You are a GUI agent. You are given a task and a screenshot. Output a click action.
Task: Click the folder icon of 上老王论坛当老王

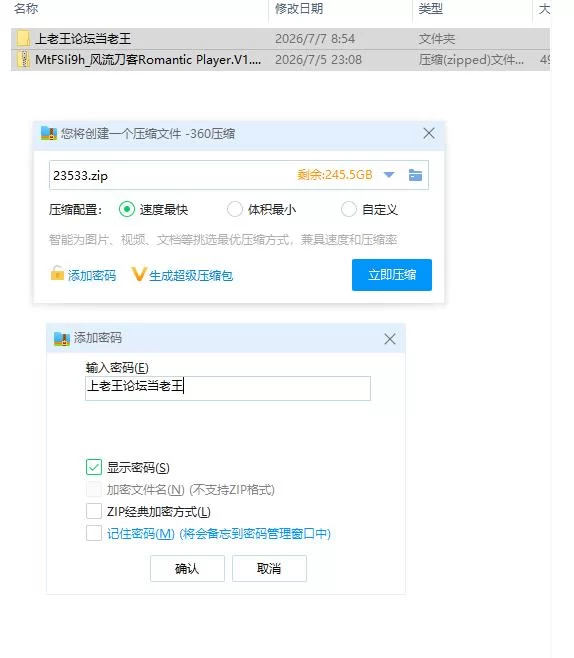[23, 39]
